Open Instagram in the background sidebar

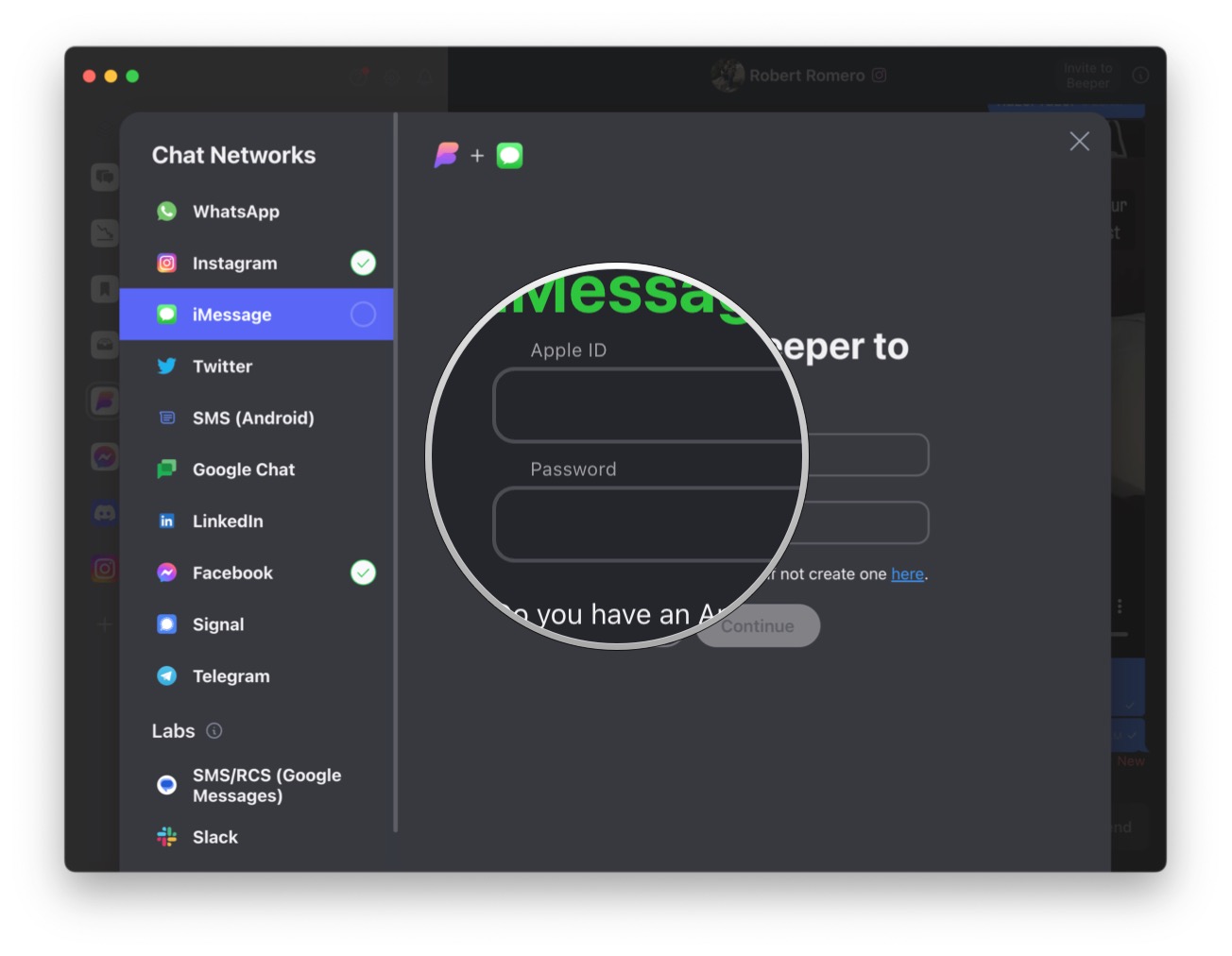pyautogui.click(x=105, y=569)
